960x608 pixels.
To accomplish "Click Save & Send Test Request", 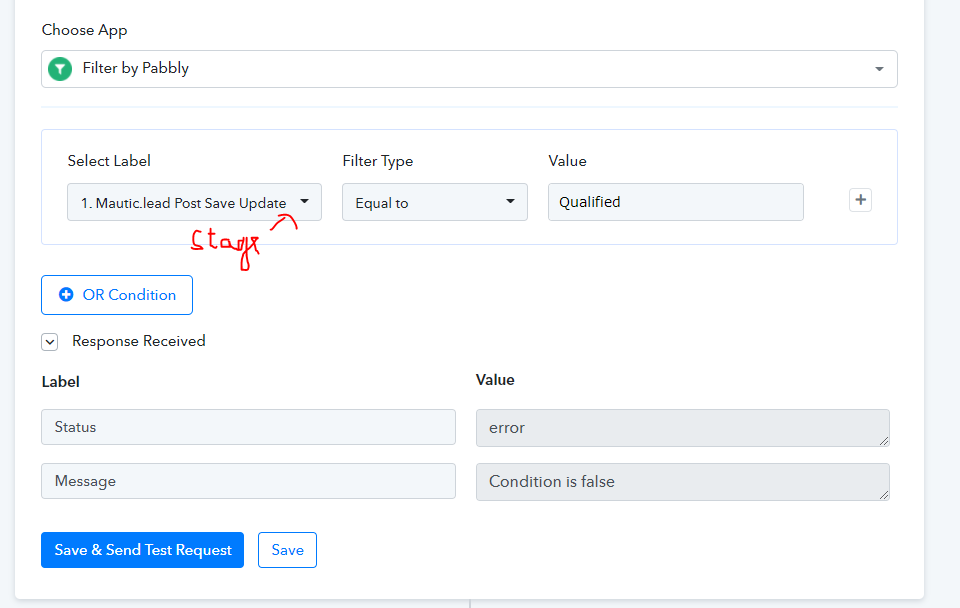I will point(142,550).
